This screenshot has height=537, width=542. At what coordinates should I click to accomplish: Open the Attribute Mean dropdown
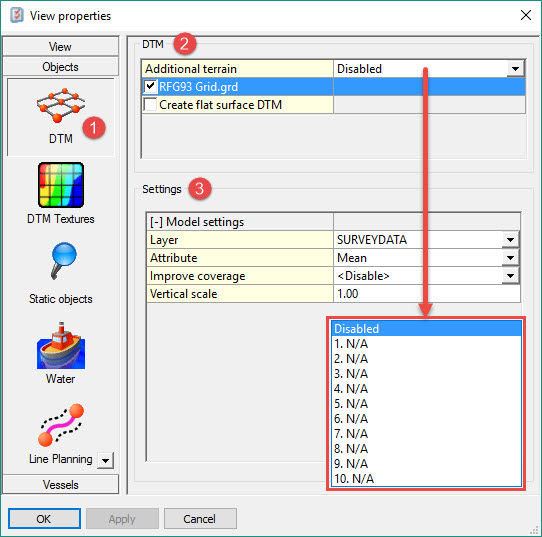pos(510,258)
